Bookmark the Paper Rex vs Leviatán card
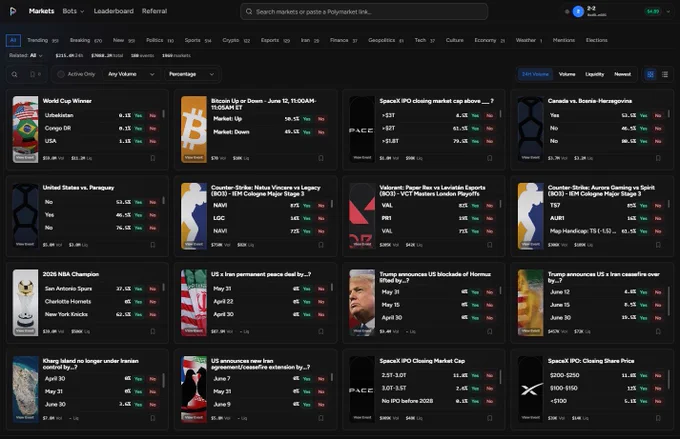 click(490, 245)
